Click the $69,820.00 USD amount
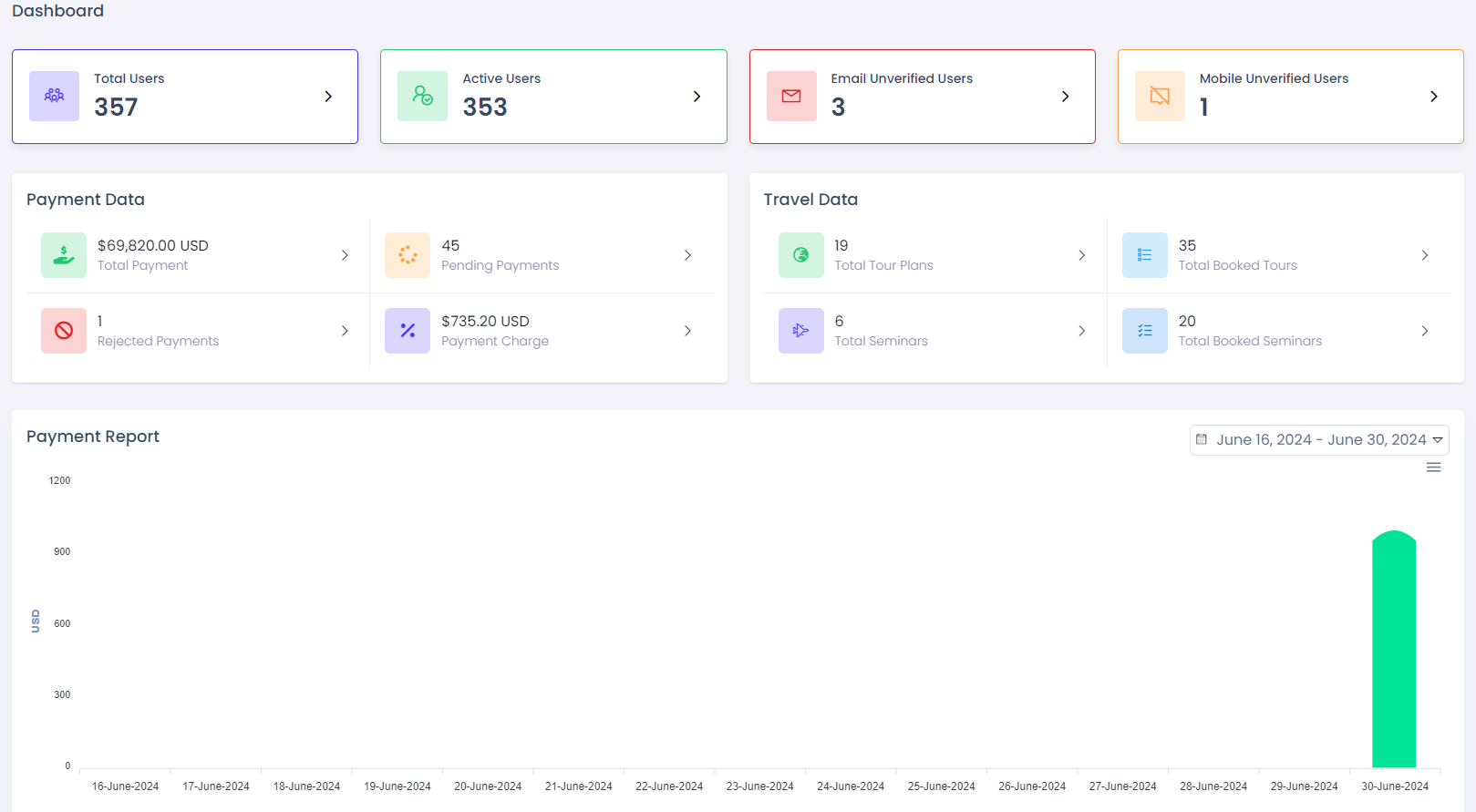The height and width of the screenshot is (812, 1476). (153, 245)
